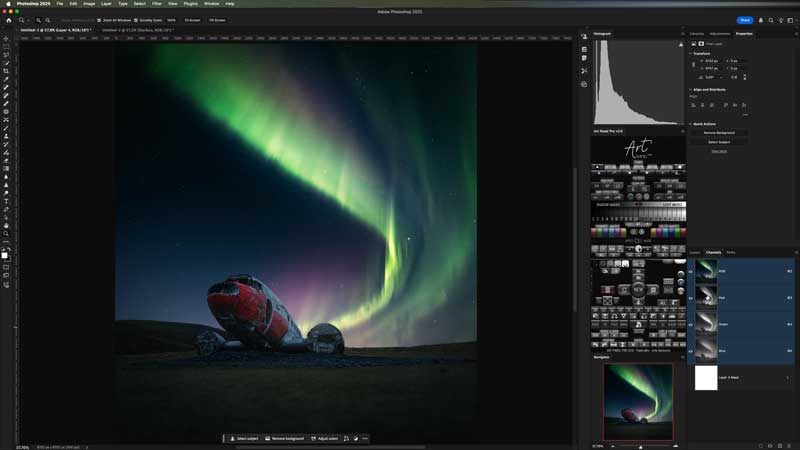Switch to the Layers tab
The image size is (800, 450).
[x=695, y=252]
